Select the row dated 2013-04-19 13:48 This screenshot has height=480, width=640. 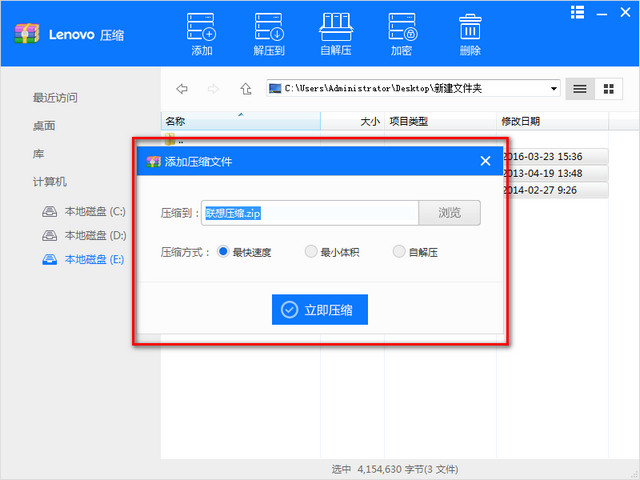pyautogui.click(x=555, y=173)
